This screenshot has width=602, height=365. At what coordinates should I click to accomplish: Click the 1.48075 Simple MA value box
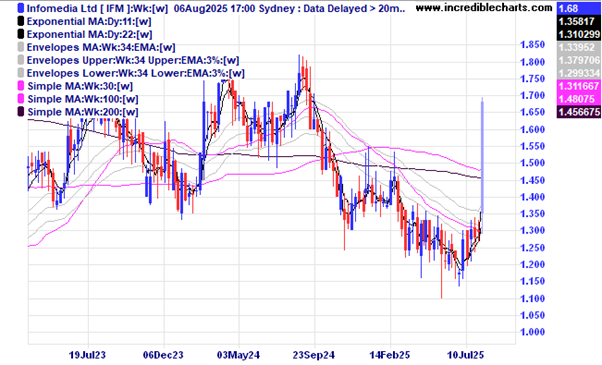click(579, 99)
